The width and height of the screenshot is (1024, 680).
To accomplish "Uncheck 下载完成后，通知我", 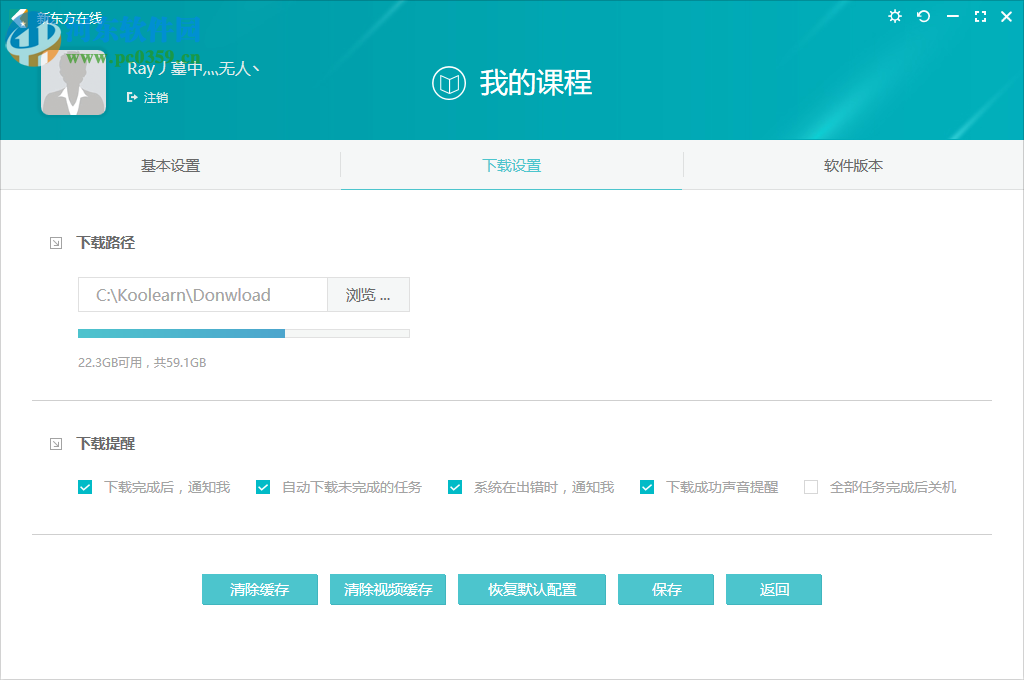I will pyautogui.click(x=84, y=487).
